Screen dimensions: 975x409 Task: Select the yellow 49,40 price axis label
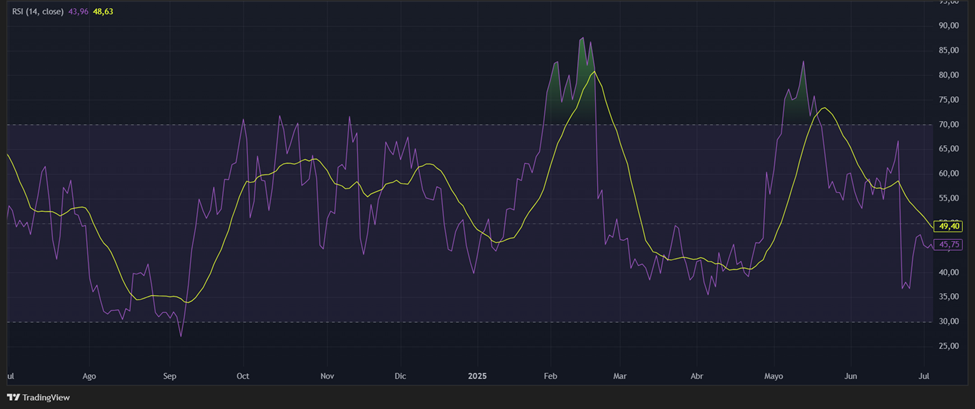pos(948,226)
